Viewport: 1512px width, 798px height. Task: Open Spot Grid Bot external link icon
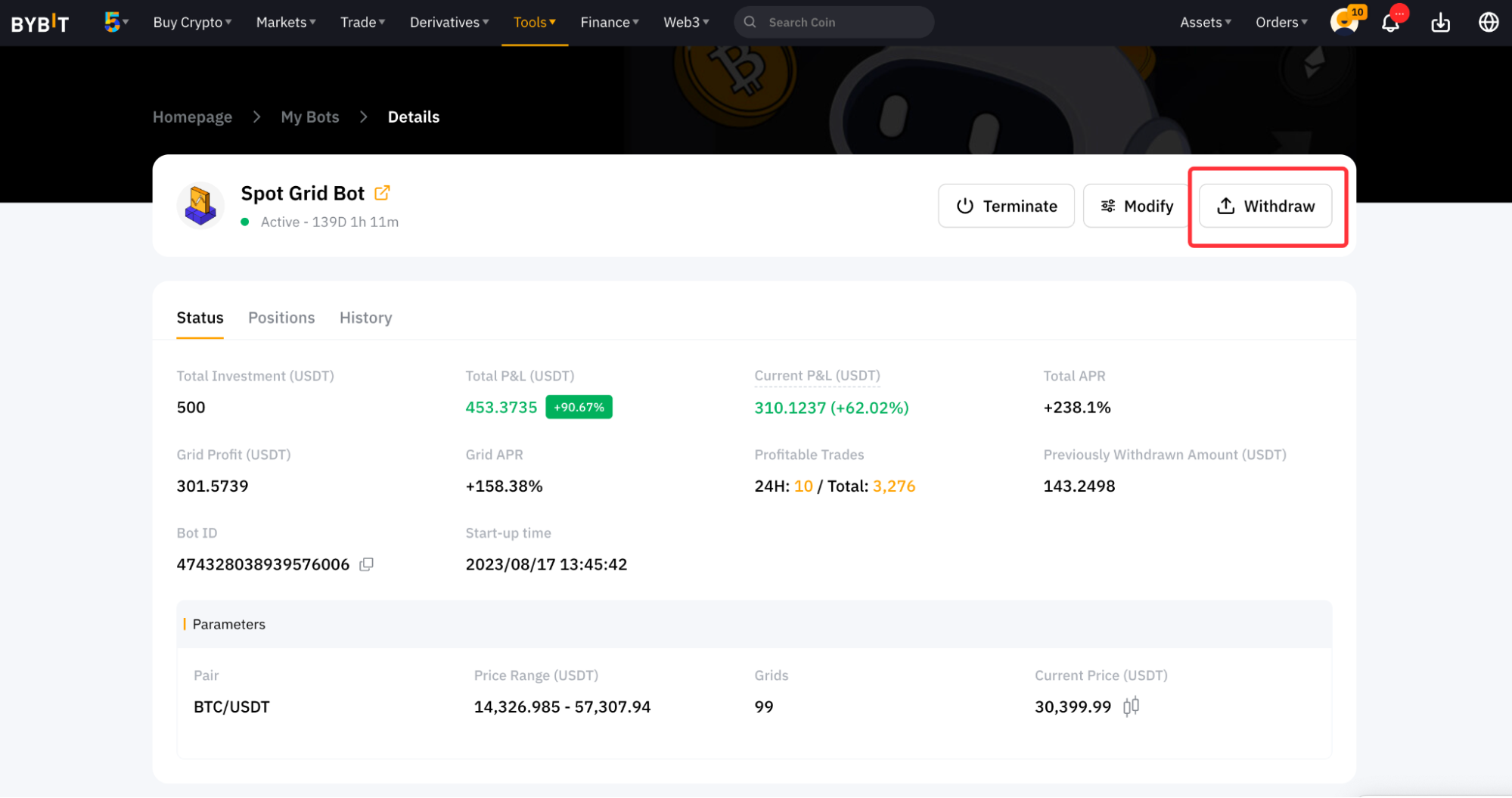(382, 193)
